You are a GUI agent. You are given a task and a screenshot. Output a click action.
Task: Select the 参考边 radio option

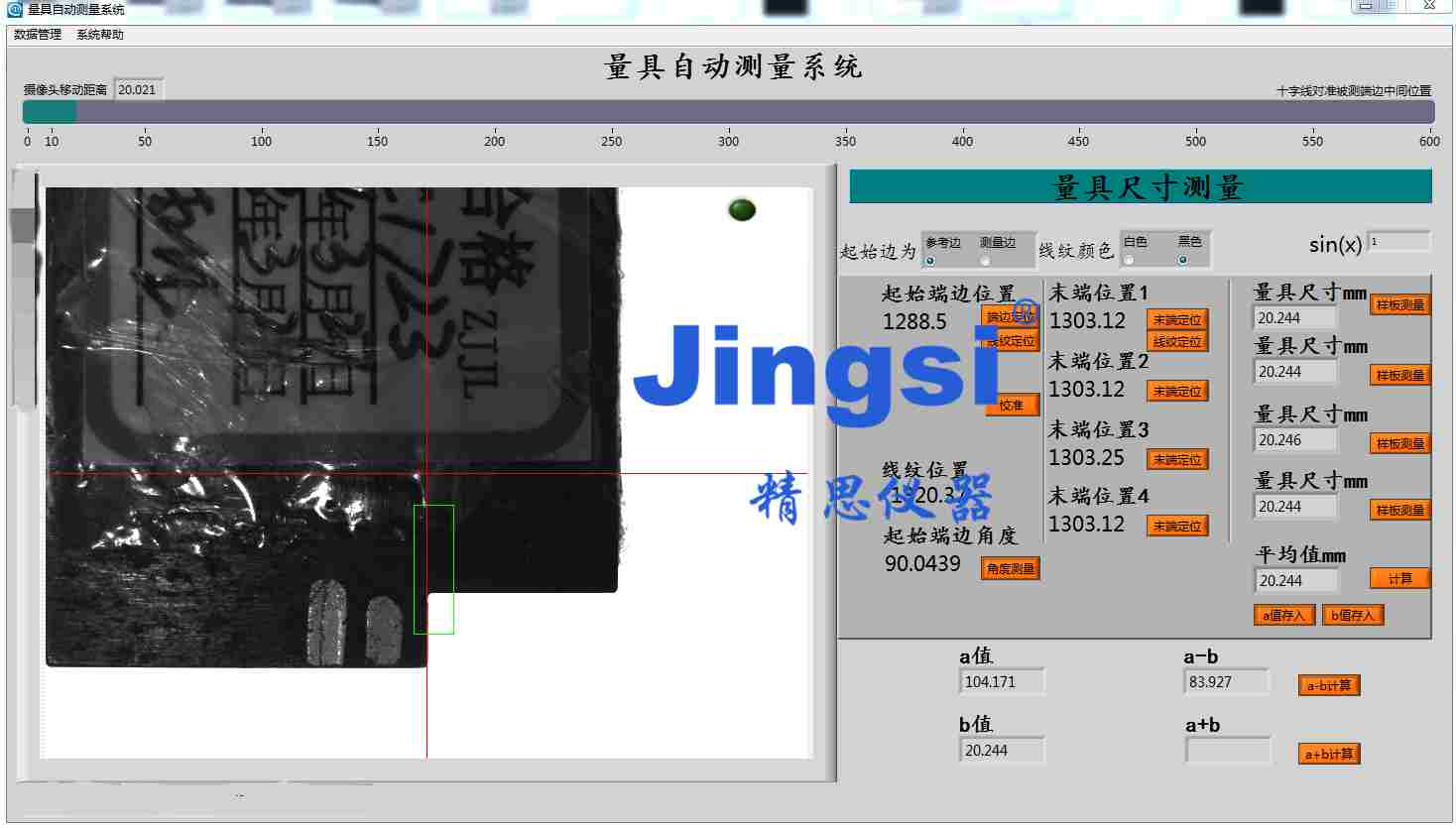tap(930, 259)
